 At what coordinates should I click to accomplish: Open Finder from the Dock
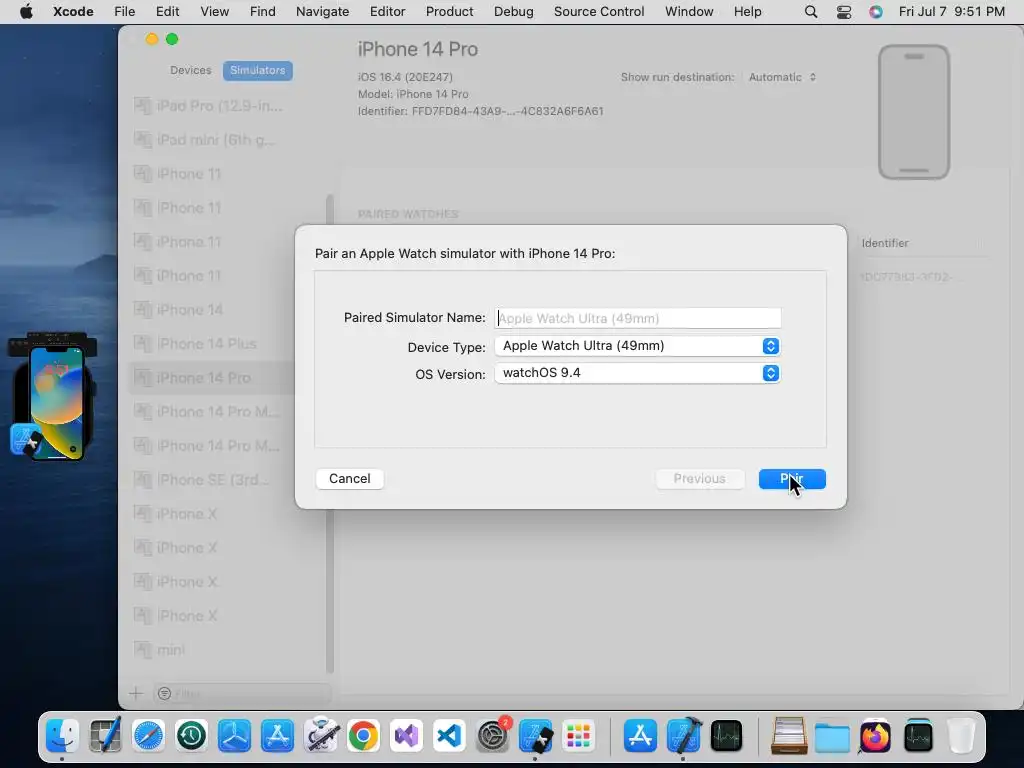click(63, 736)
